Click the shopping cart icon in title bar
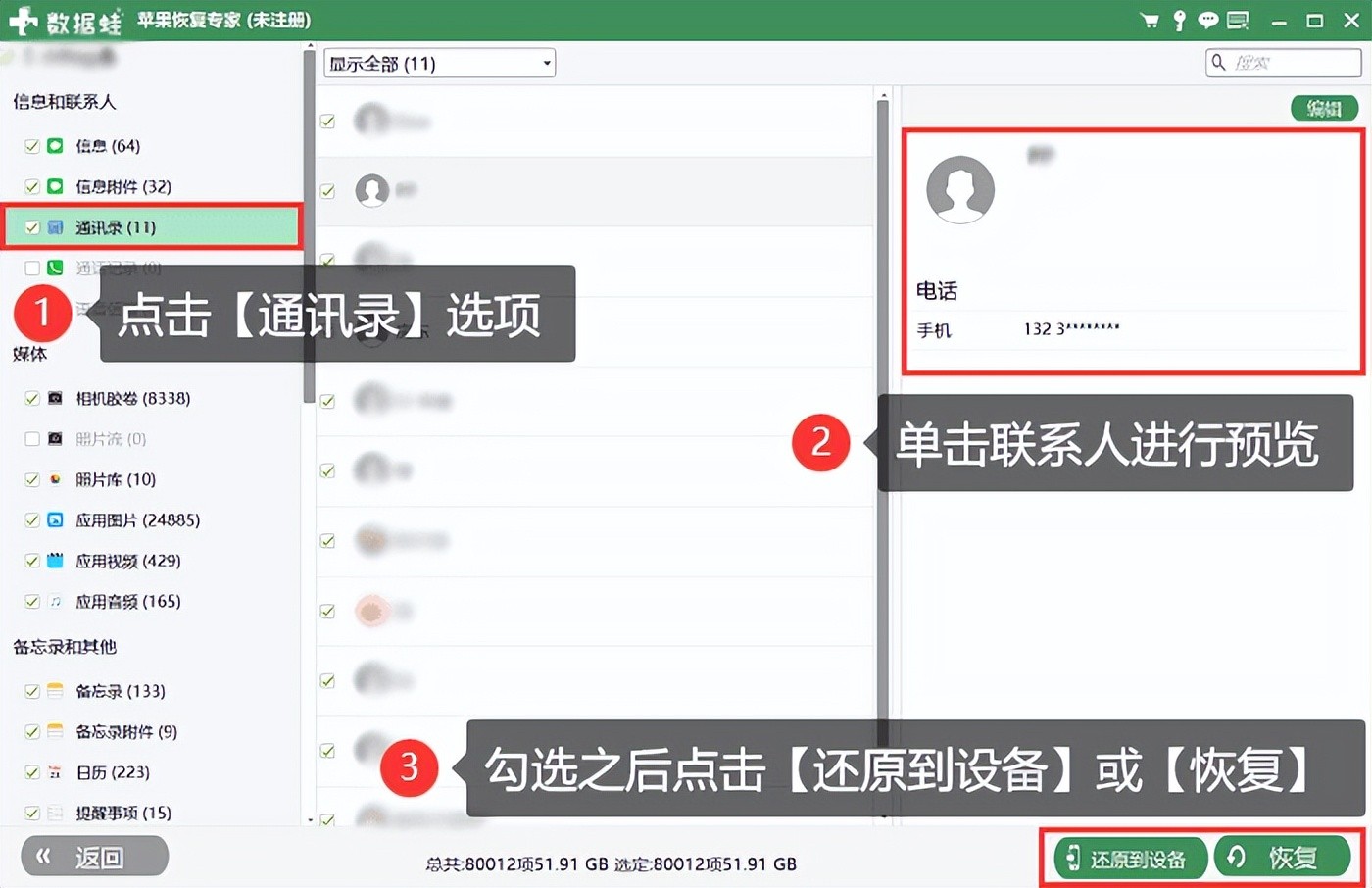1372x888 pixels. point(1150,21)
